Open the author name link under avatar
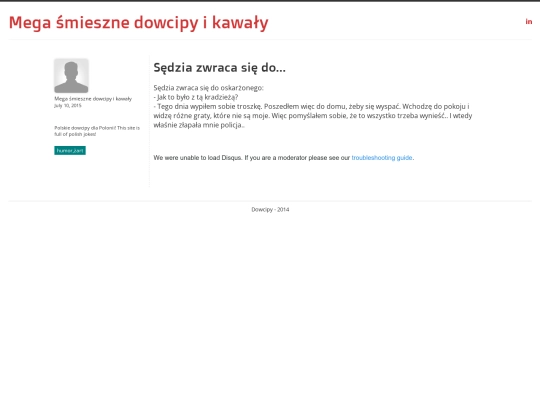Viewport: 540px width, 405px height. (x=93, y=99)
